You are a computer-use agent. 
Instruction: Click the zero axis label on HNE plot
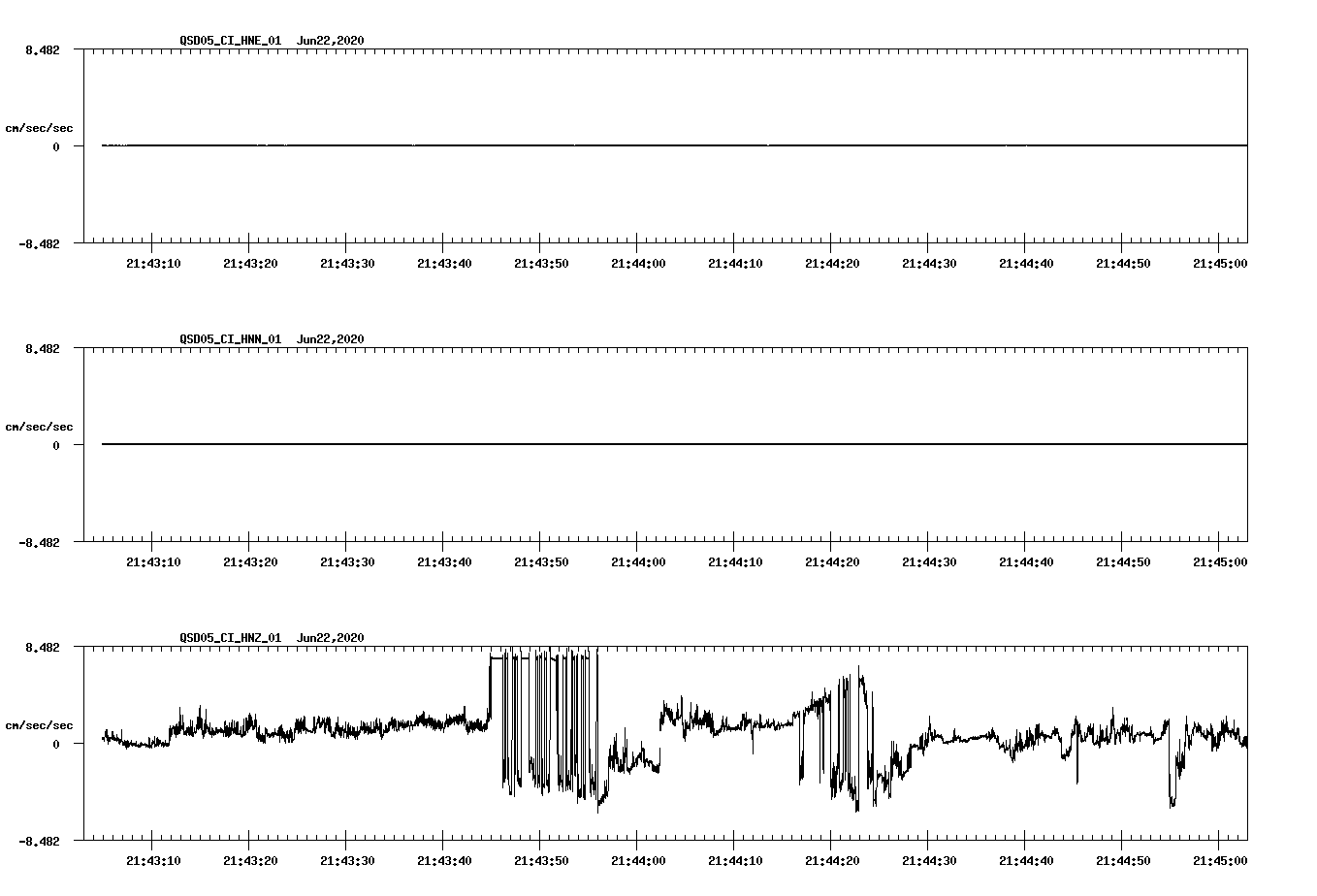click(56, 146)
